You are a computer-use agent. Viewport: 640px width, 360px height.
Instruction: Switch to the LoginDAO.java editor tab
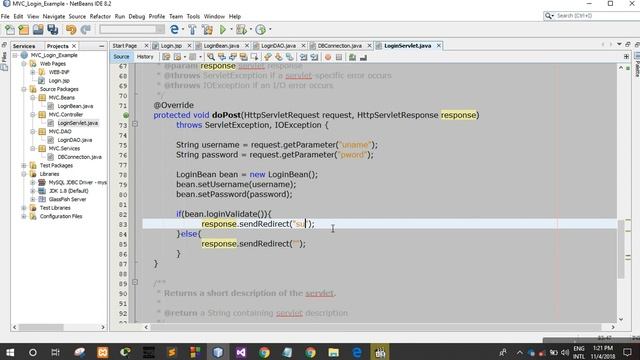(278, 46)
